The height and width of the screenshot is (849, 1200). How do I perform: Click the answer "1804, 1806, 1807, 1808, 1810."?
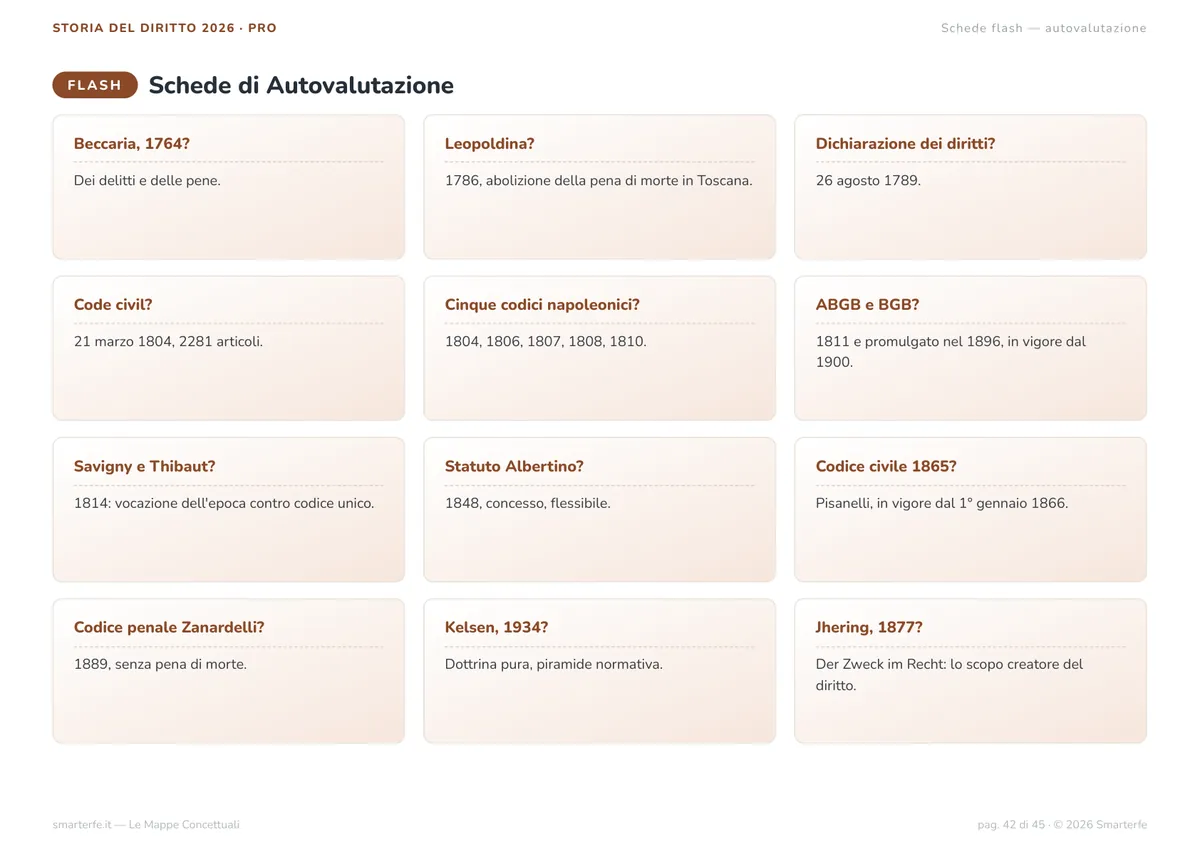tap(546, 342)
